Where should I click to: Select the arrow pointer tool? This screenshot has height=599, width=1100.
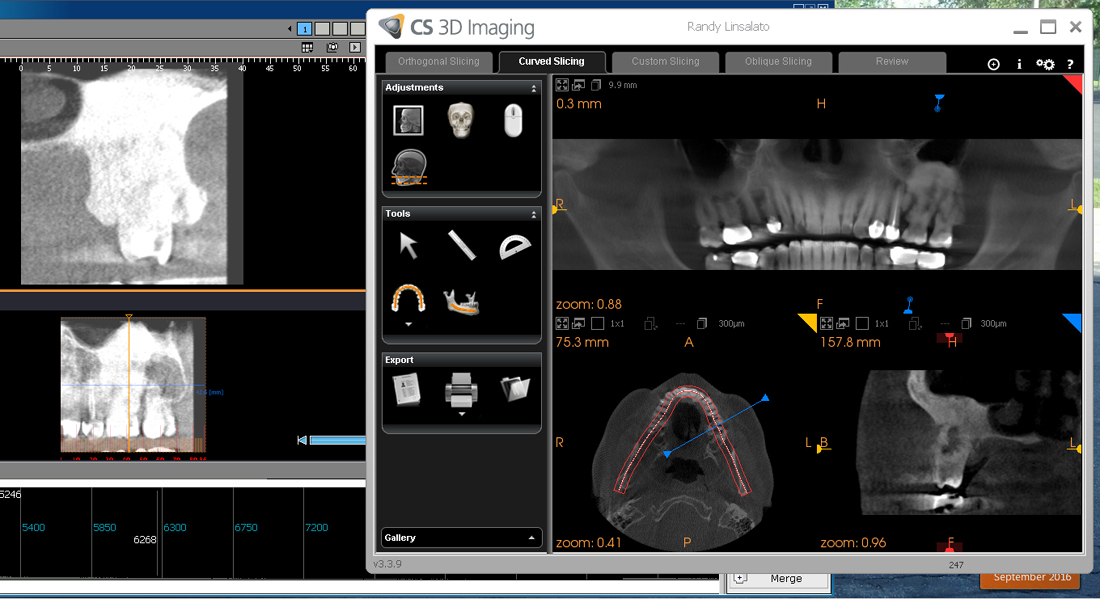click(x=408, y=245)
